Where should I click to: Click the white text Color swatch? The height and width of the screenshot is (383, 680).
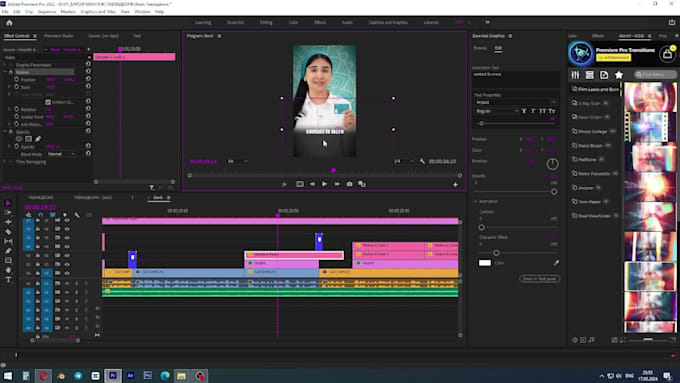[x=485, y=263]
